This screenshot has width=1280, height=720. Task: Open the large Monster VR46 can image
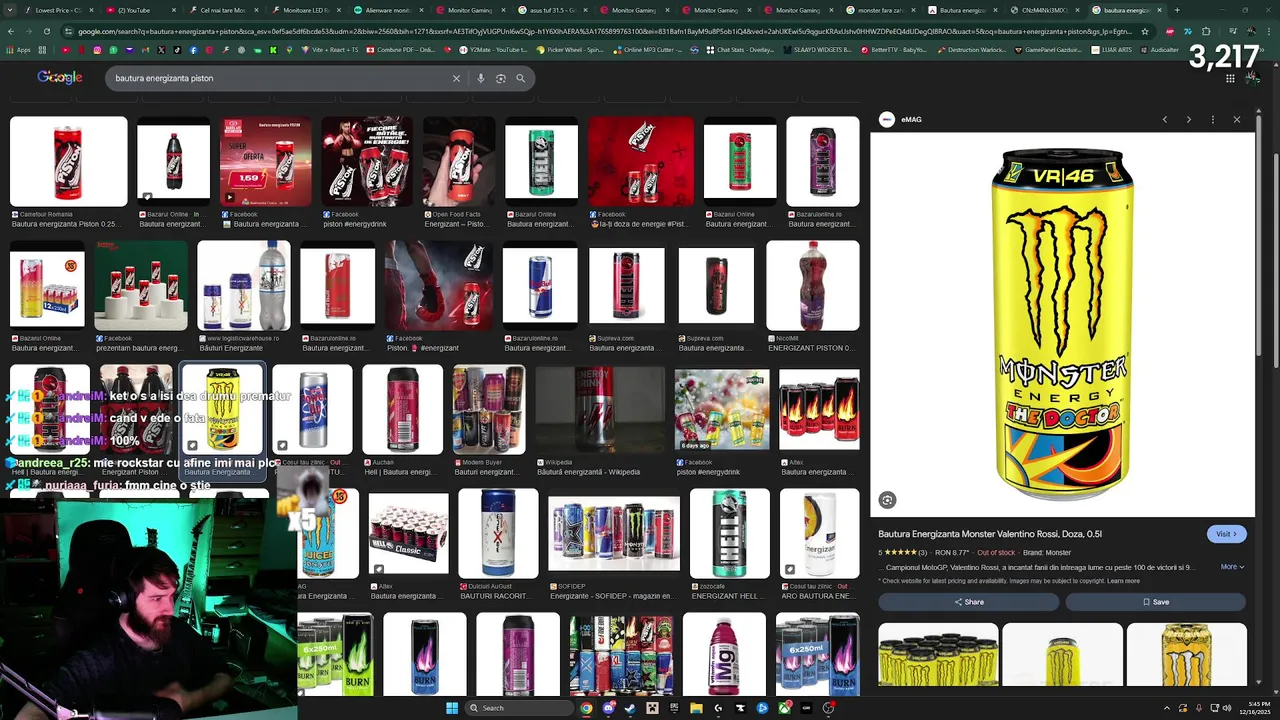[1062, 325]
